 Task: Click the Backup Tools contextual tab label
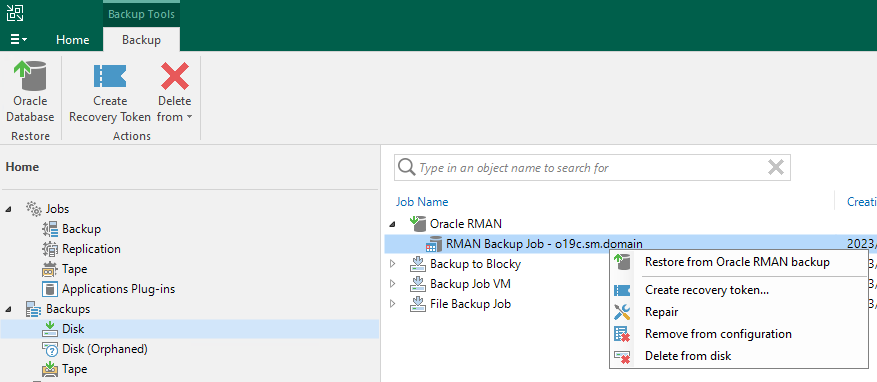[x=142, y=14]
